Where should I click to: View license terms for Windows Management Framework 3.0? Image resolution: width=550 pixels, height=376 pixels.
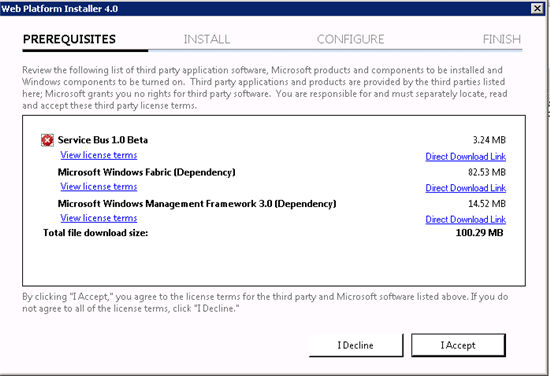(99, 218)
